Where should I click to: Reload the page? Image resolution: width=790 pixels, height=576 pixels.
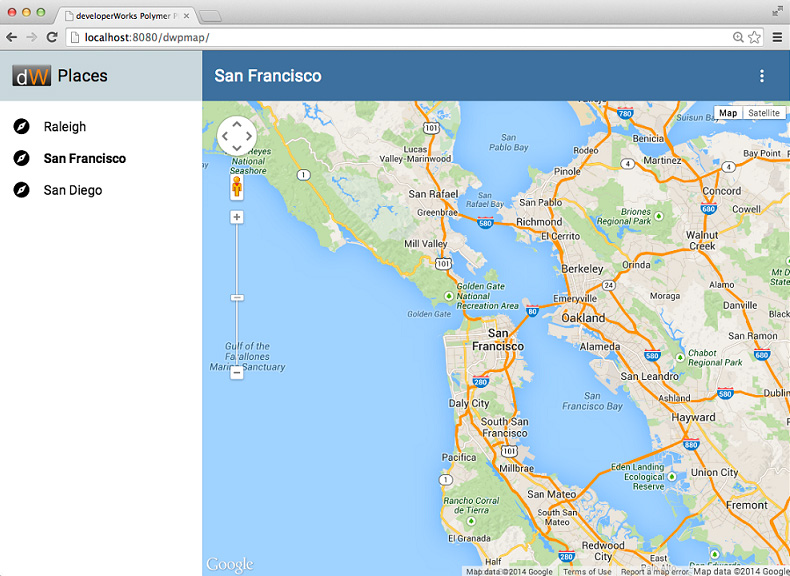point(51,37)
